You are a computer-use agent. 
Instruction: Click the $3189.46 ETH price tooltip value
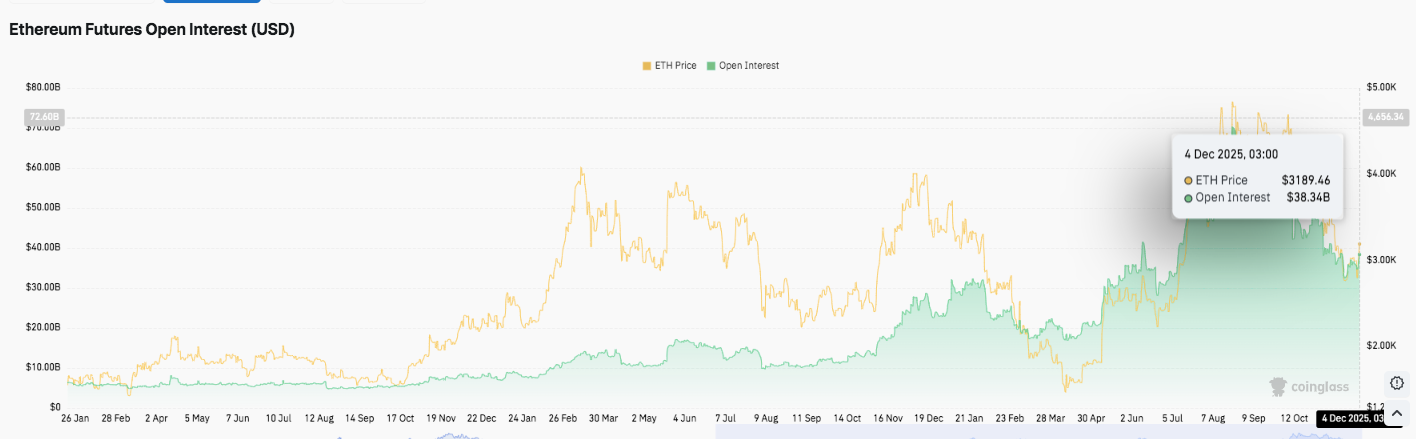[x=1305, y=180]
